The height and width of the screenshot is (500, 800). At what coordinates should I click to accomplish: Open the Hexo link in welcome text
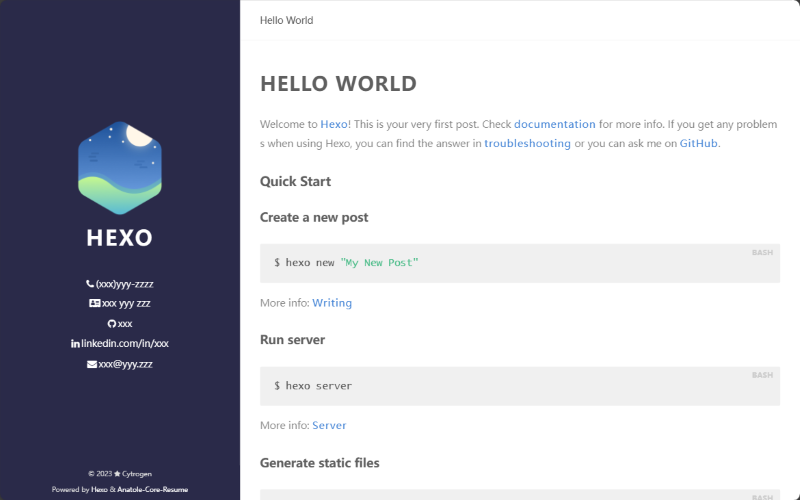pyautogui.click(x=333, y=124)
